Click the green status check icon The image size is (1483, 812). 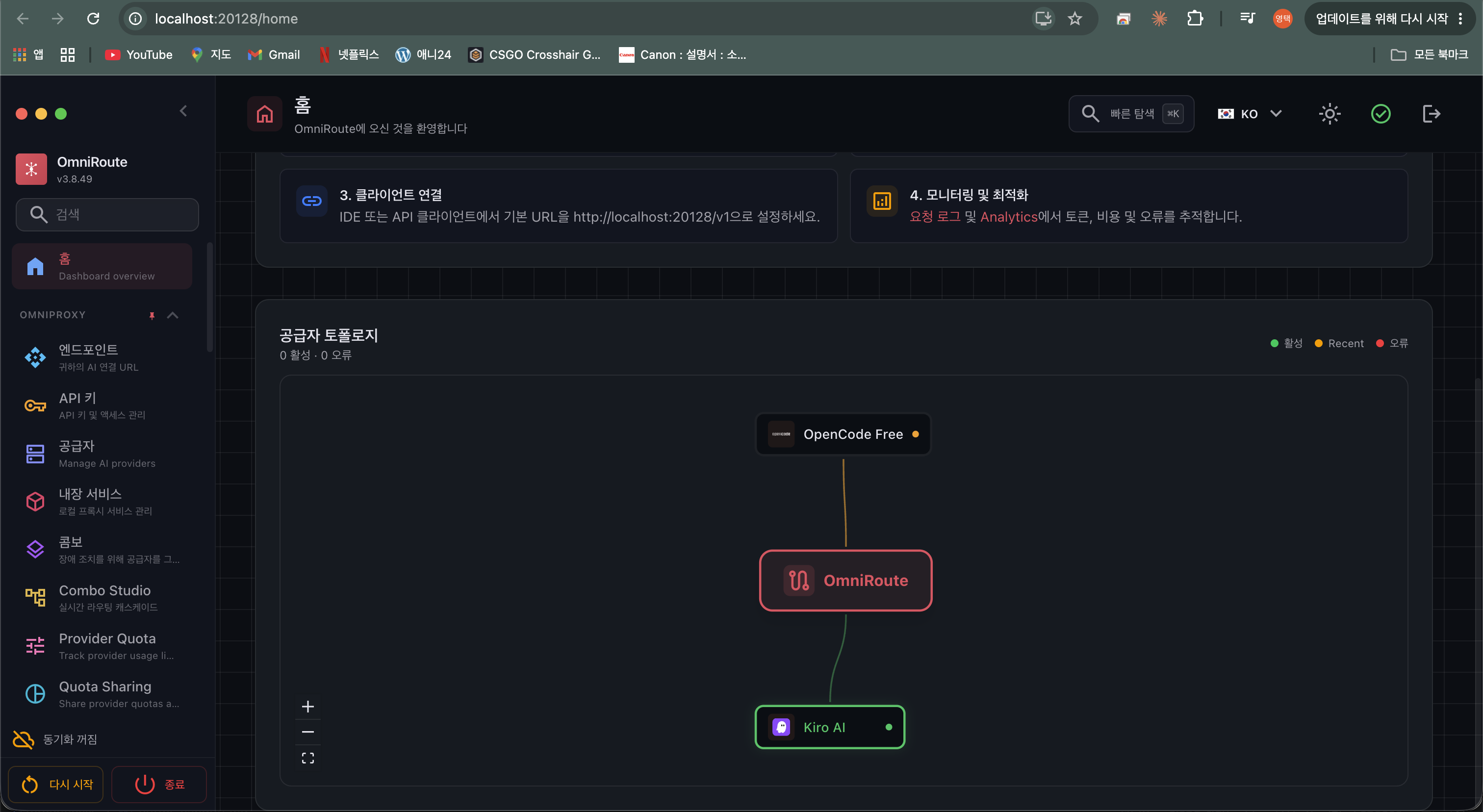(1381, 114)
